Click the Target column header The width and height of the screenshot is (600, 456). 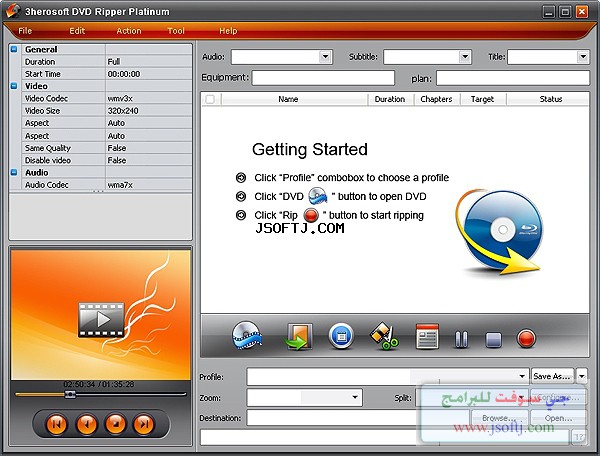483,99
